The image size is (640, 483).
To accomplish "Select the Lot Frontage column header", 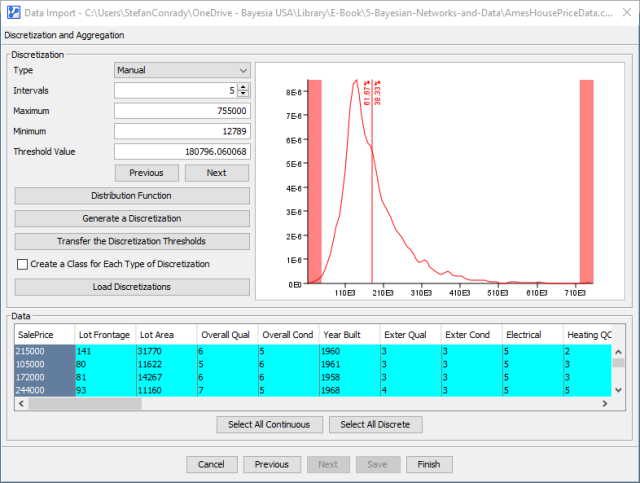I will [105, 335].
